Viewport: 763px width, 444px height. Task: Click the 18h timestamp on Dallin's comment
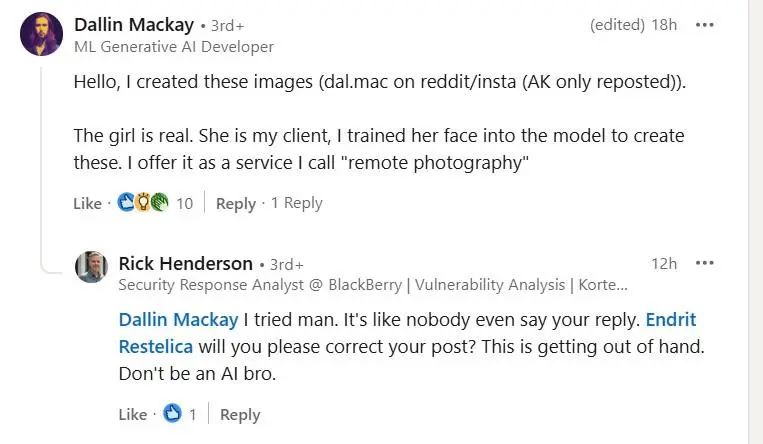click(664, 25)
